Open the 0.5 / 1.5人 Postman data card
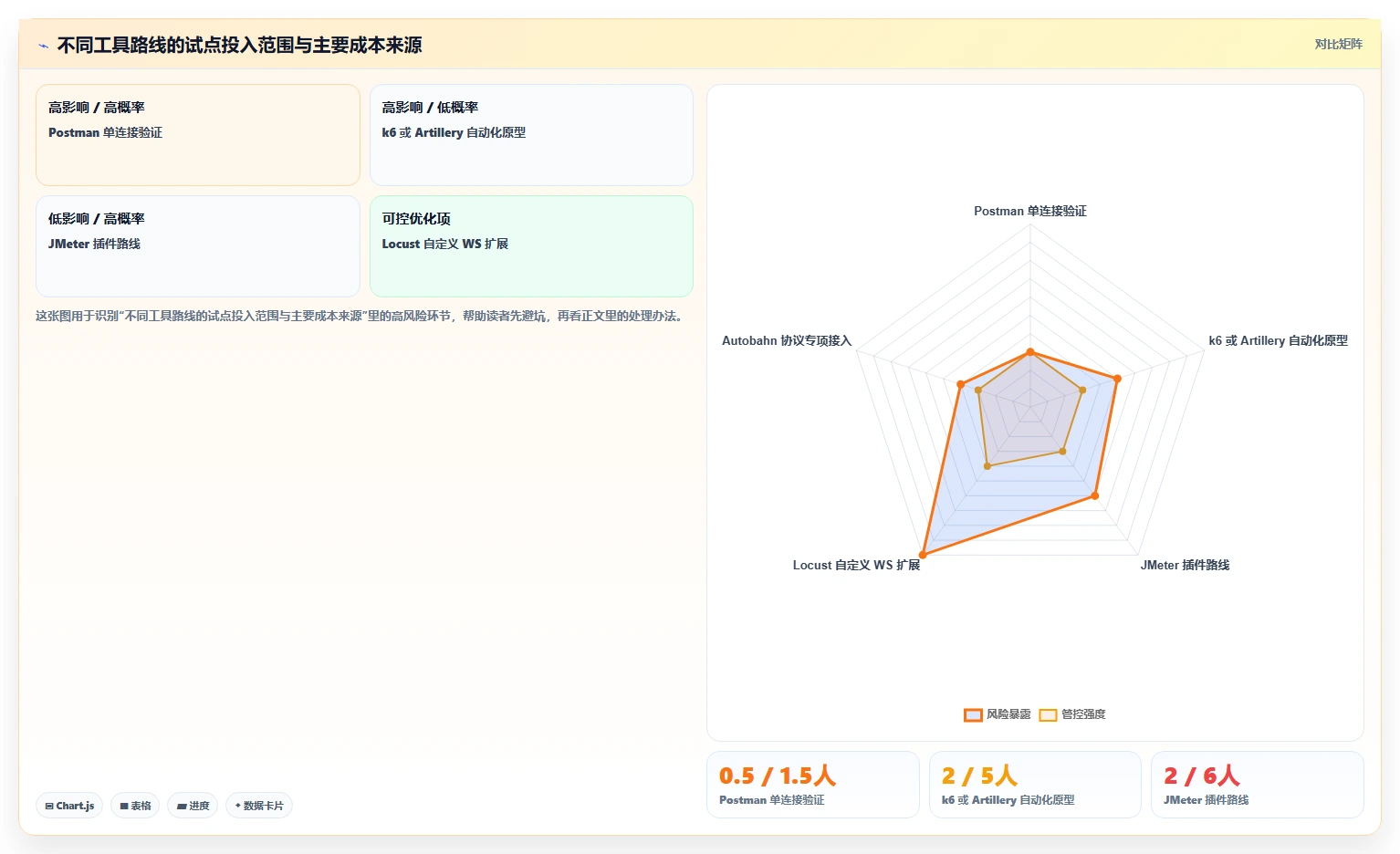 pyautogui.click(x=813, y=785)
